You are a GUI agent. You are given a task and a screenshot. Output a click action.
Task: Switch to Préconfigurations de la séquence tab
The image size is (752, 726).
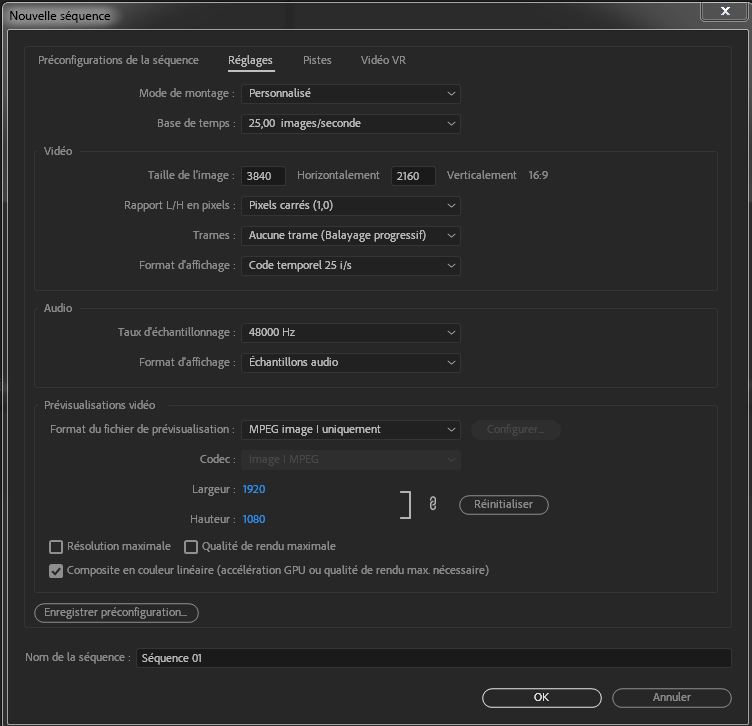tap(118, 60)
